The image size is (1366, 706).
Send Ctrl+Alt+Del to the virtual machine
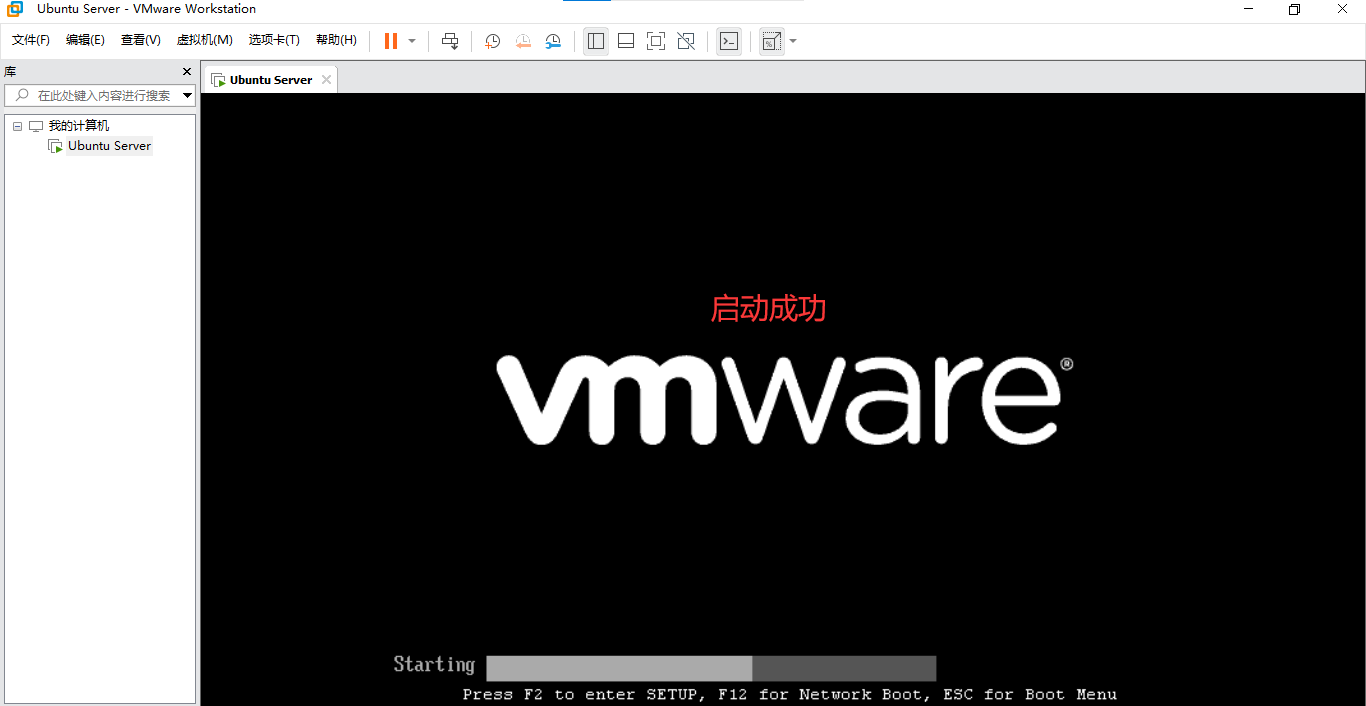pos(451,41)
